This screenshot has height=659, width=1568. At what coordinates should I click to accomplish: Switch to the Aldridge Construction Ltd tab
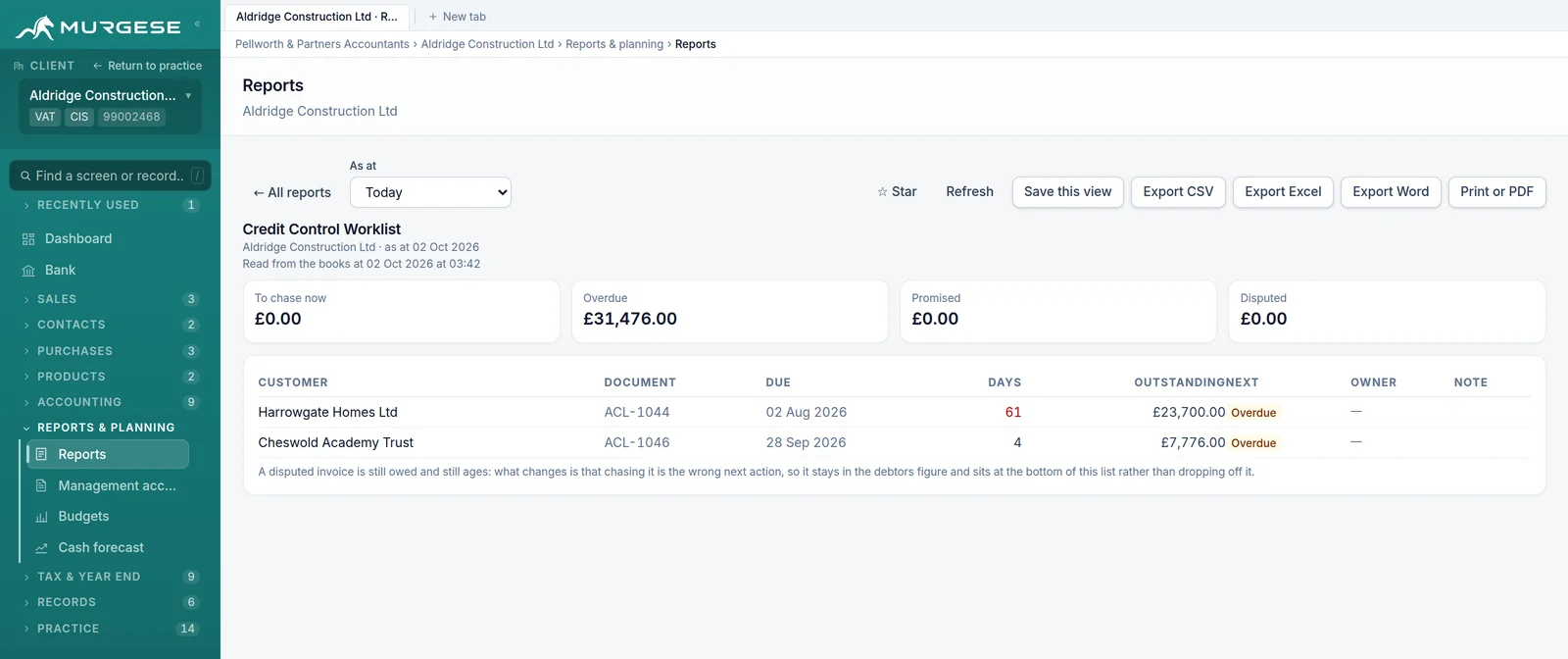click(317, 17)
